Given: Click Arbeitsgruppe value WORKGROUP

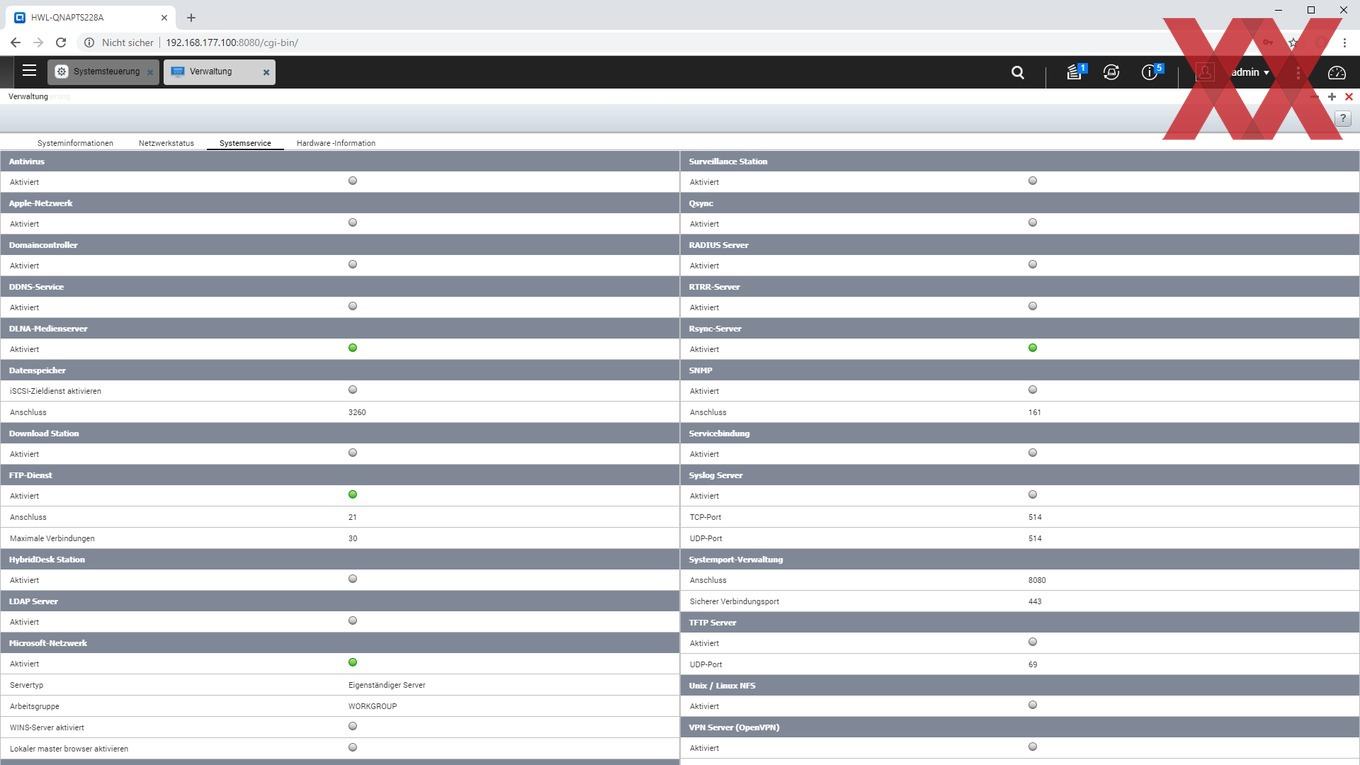Looking at the screenshot, I should 373,706.
